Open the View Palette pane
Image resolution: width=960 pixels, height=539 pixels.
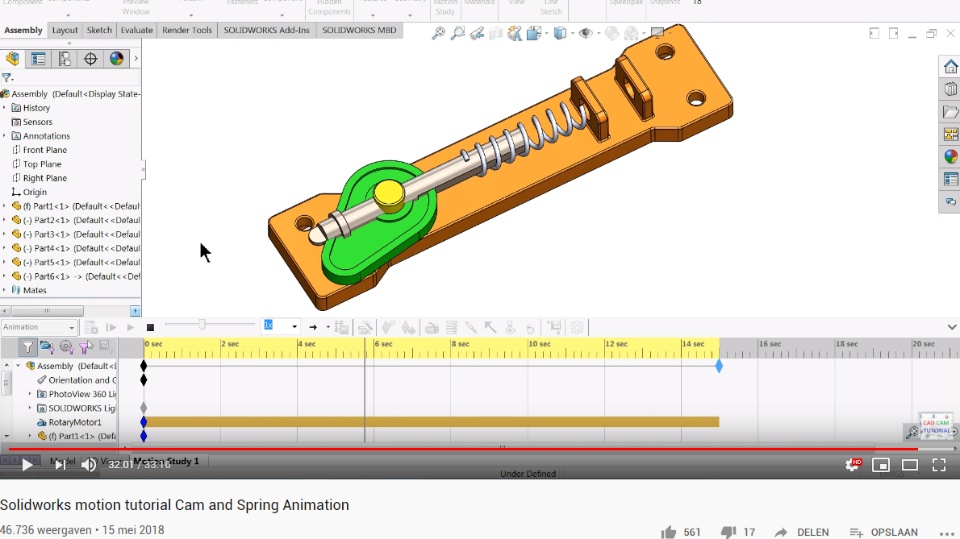[950, 134]
